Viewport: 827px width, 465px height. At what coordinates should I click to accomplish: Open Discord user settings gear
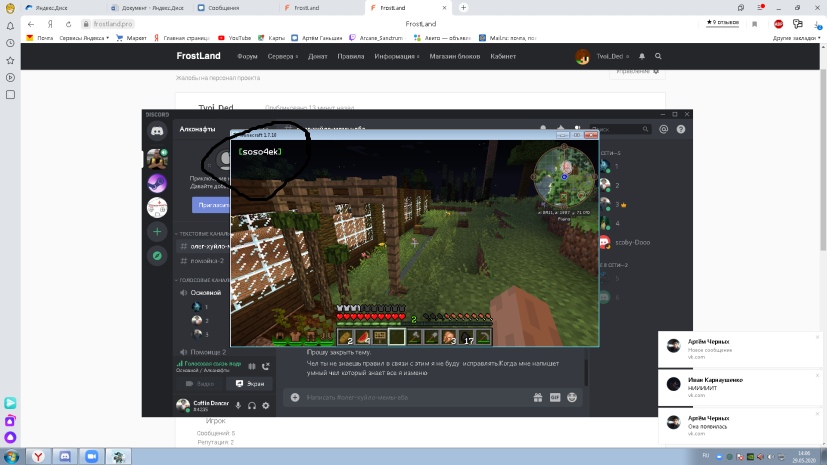[266, 405]
